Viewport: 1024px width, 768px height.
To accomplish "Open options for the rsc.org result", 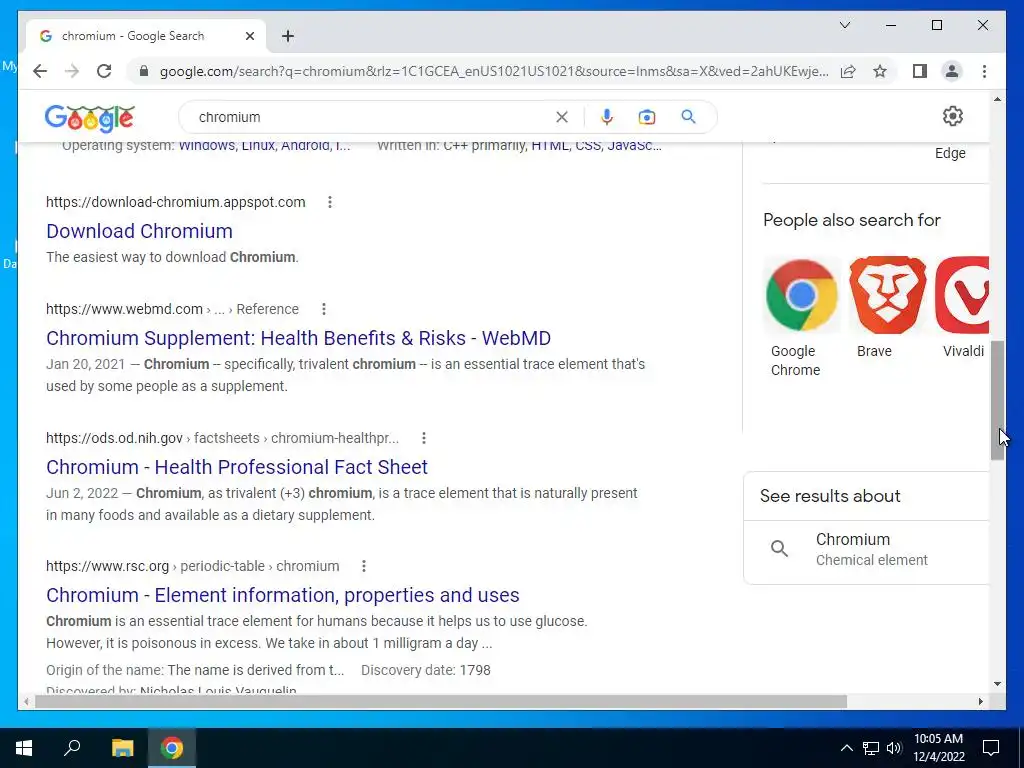I will click(364, 566).
